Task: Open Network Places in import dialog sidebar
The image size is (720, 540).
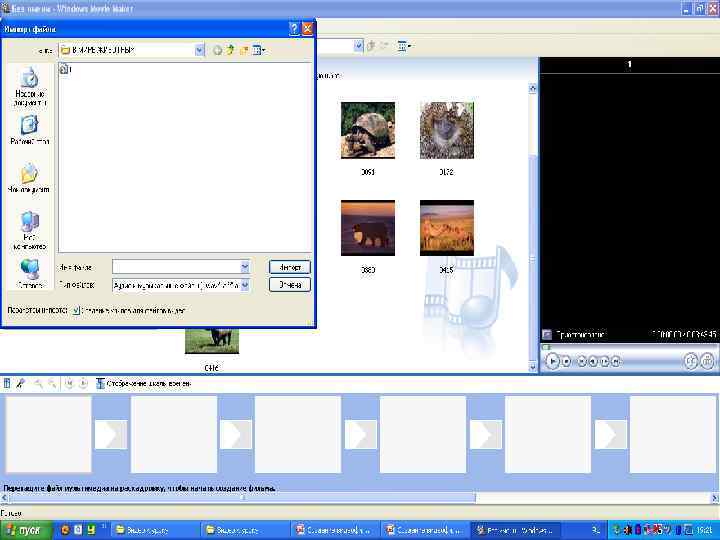Action: pyautogui.click(x=29, y=273)
